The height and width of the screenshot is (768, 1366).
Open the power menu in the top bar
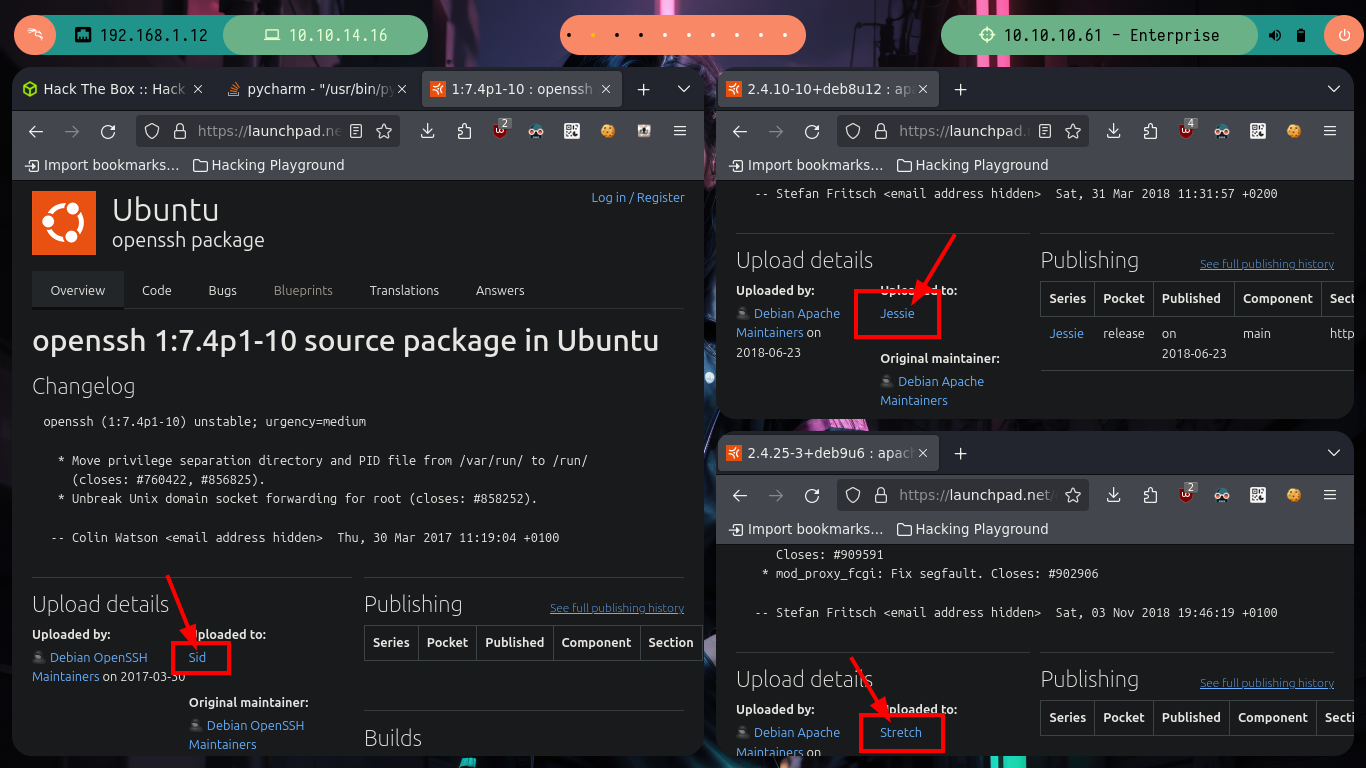pos(1344,35)
